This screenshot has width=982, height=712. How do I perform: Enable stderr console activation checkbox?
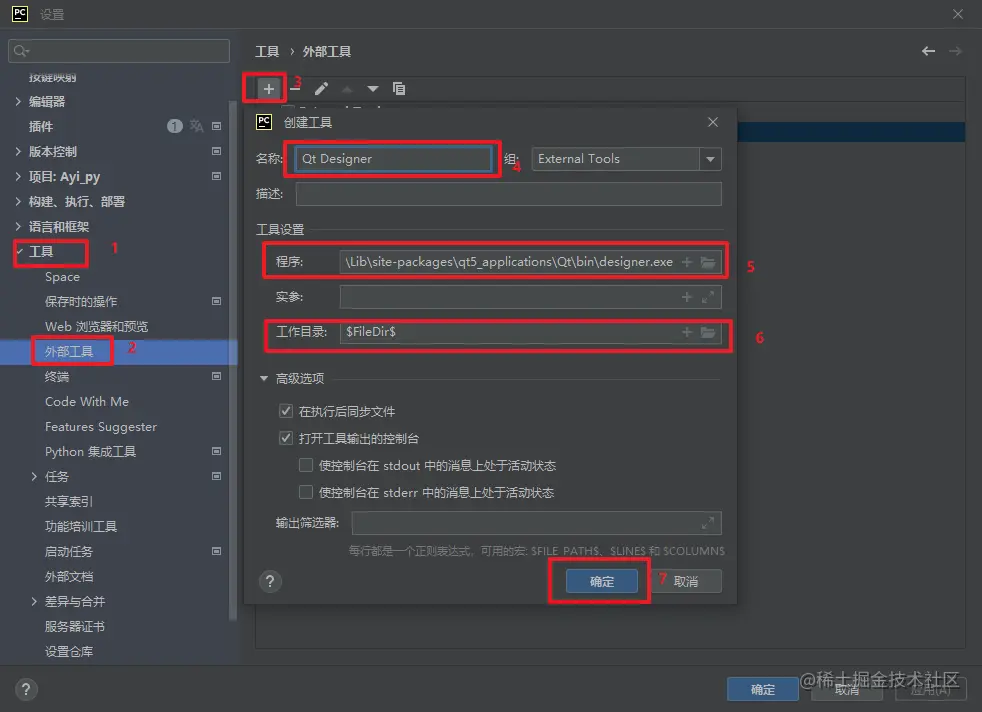pos(306,492)
